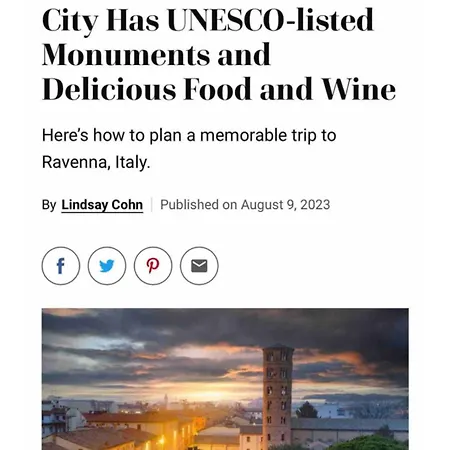Screen dimensions: 450x450
Task: Click the 'Delicious Food and Wine' headline line
Action: [219, 89]
